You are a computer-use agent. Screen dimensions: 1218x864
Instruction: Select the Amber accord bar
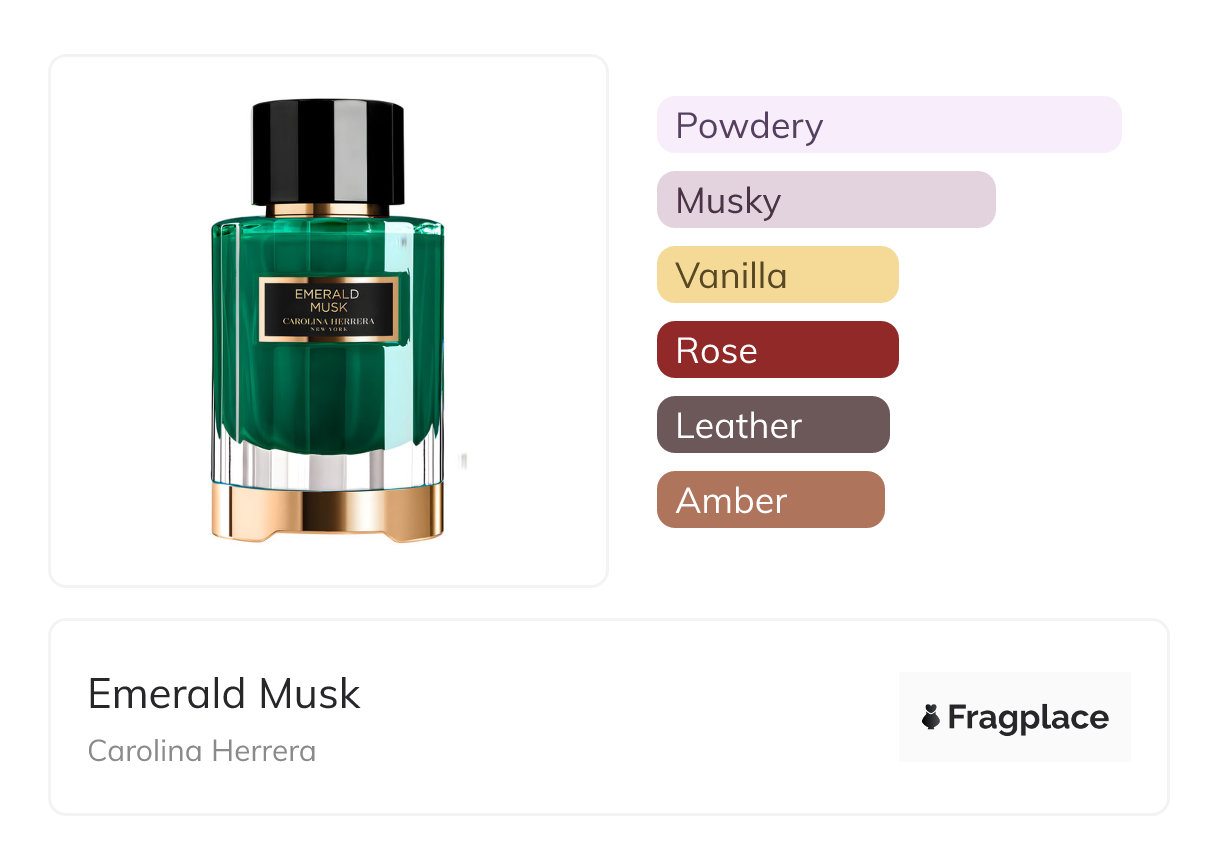click(771, 500)
